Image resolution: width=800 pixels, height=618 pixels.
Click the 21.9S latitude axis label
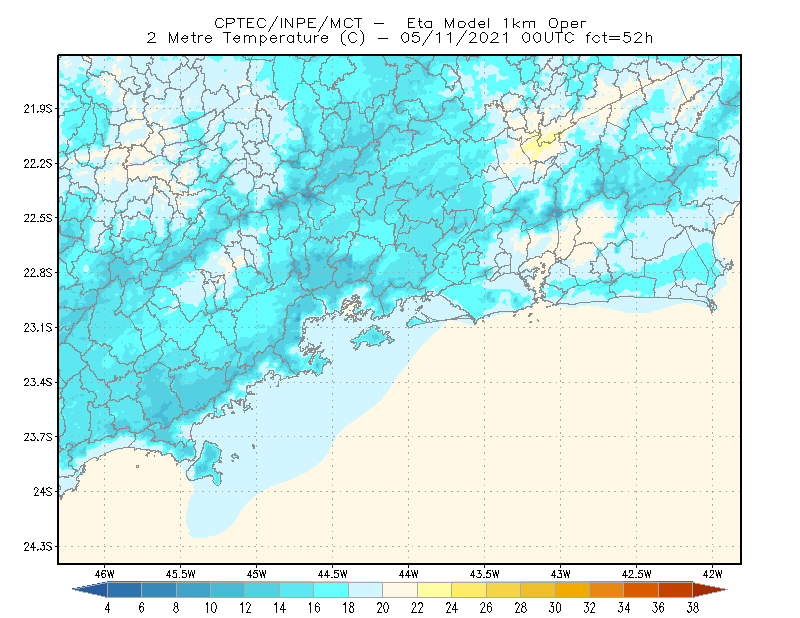(38, 109)
